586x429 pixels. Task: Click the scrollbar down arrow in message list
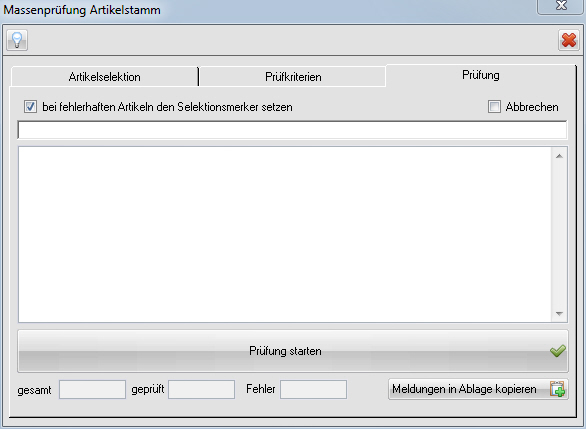click(559, 314)
